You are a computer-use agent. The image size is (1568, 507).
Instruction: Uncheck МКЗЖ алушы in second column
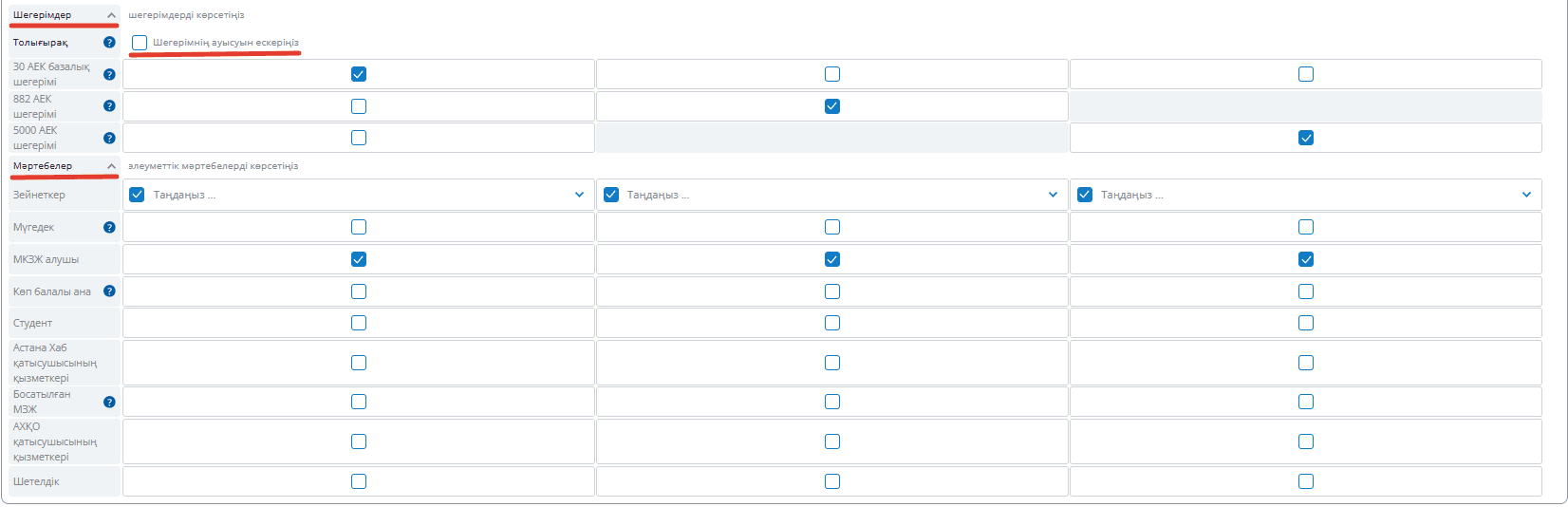click(x=832, y=259)
